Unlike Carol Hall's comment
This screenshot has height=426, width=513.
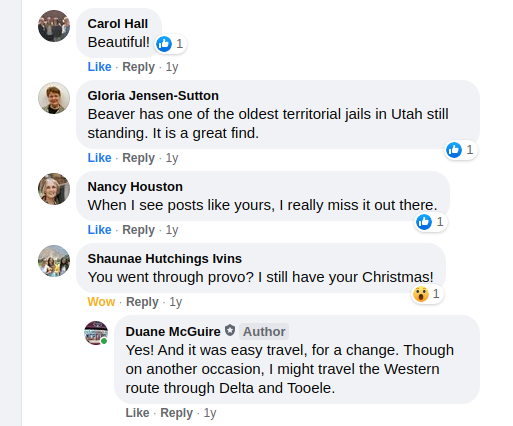coord(99,67)
